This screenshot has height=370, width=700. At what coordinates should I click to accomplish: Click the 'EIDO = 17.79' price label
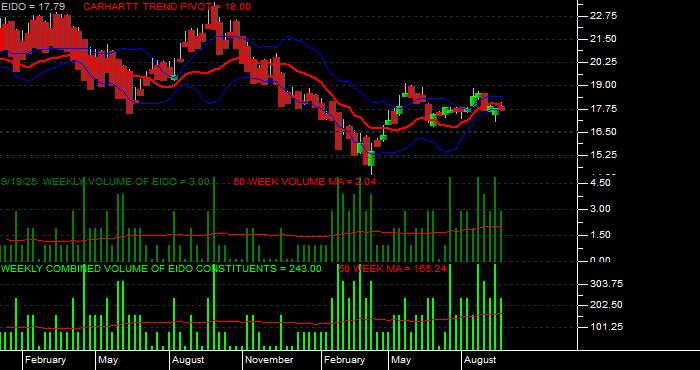[33, 7]
